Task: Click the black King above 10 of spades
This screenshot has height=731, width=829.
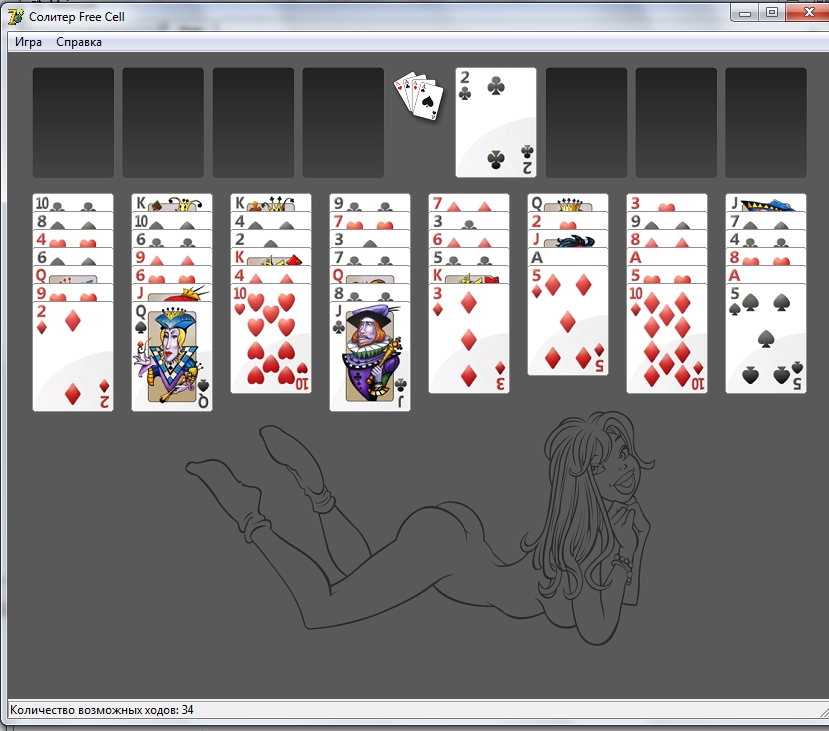Action: tap(172, 203)
